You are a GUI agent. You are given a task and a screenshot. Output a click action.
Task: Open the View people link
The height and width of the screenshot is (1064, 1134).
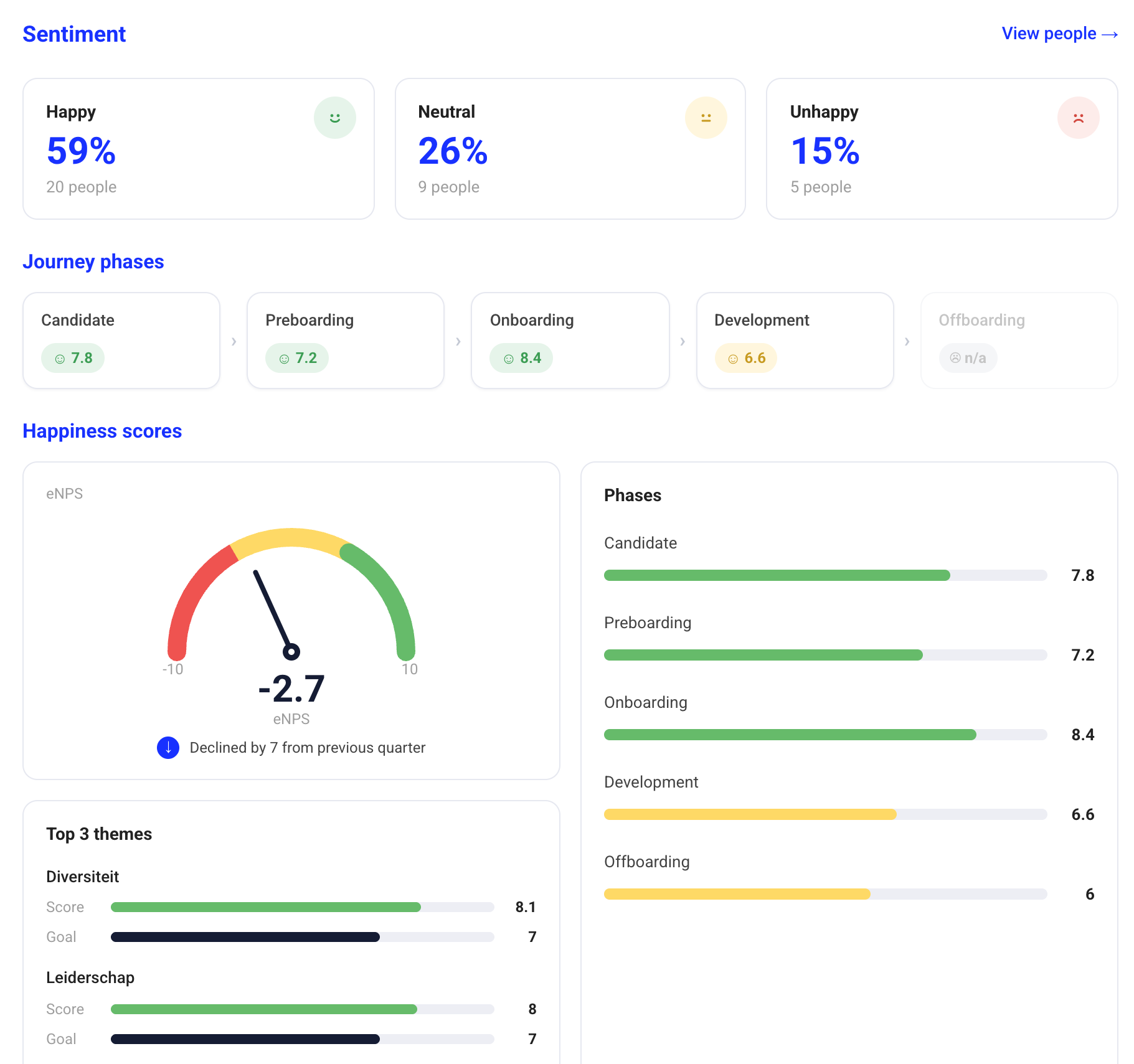tap(1060, 34)
